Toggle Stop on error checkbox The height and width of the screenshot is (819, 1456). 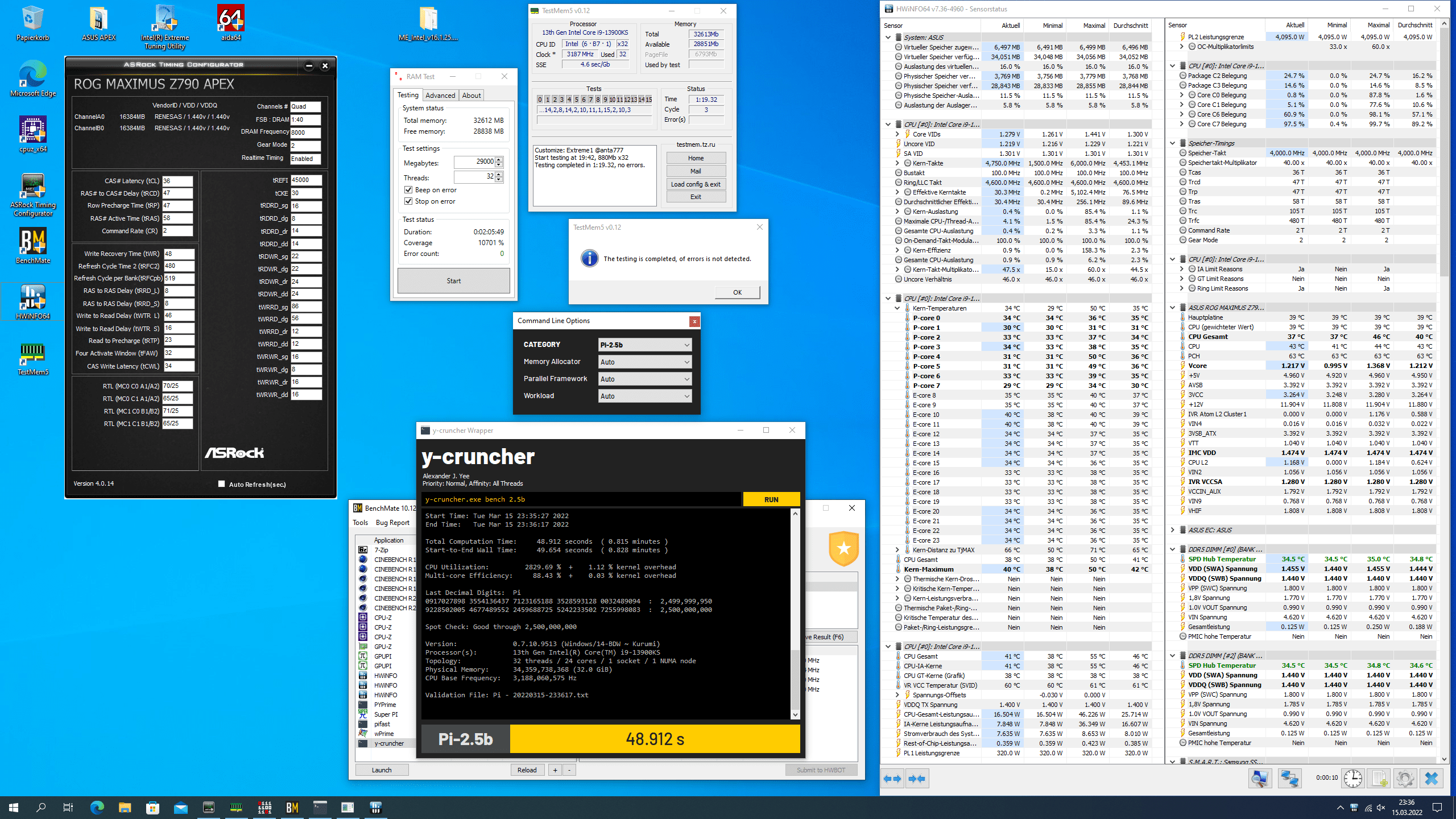point(408,201)
